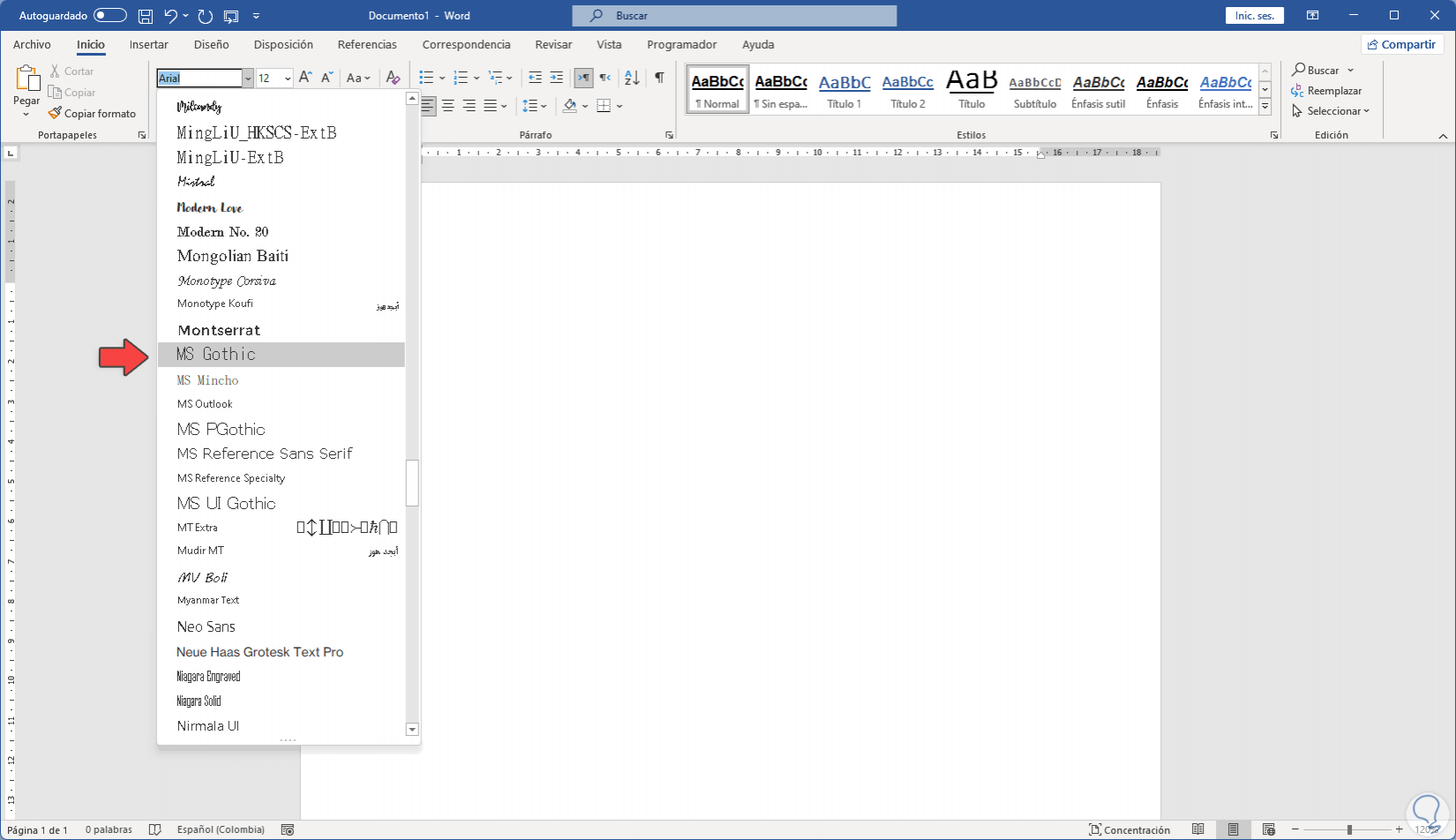This screenshot has height=840, width=1456.
Task: Apply multilevel list formatting
Action: coord(496,78)
